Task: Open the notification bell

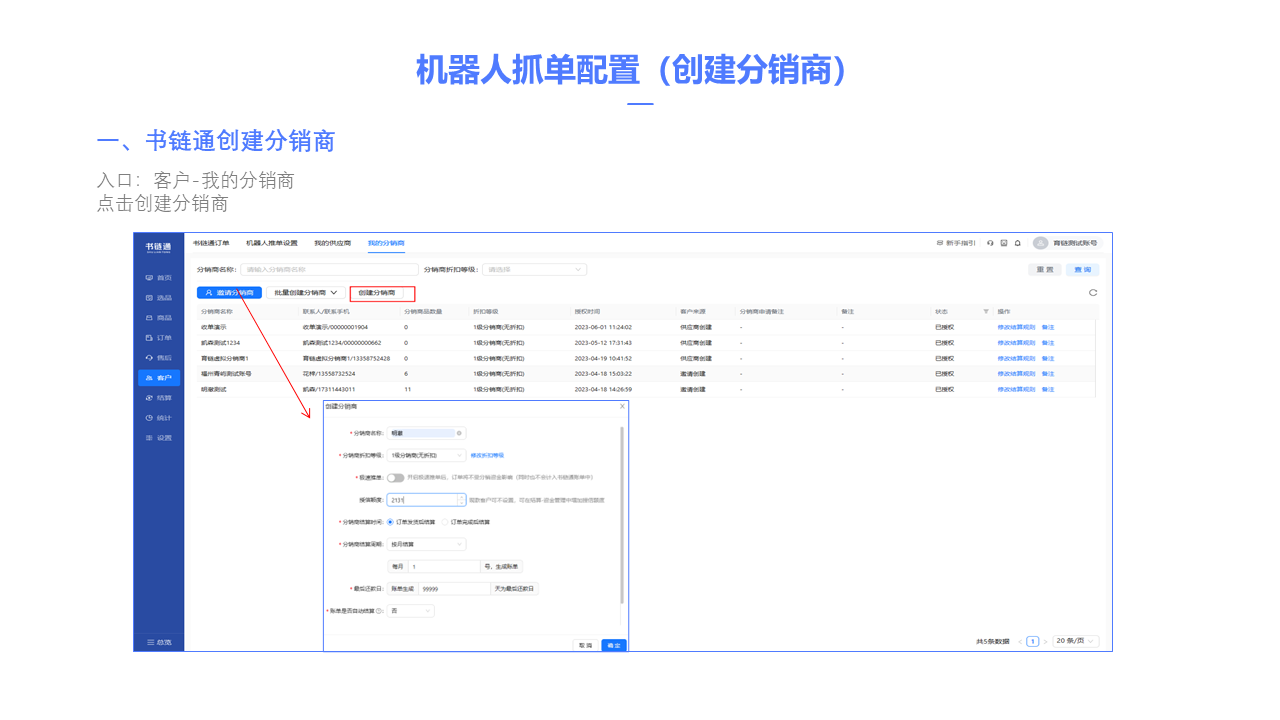Action: [x=1018, y=243]
